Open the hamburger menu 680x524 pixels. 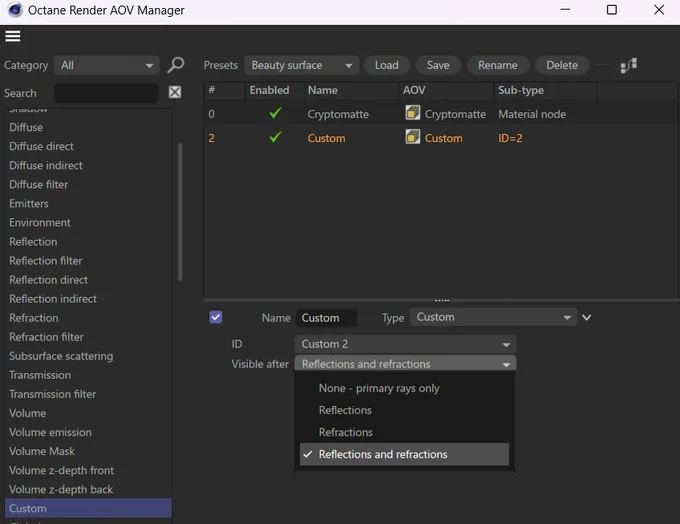point(13,36)
